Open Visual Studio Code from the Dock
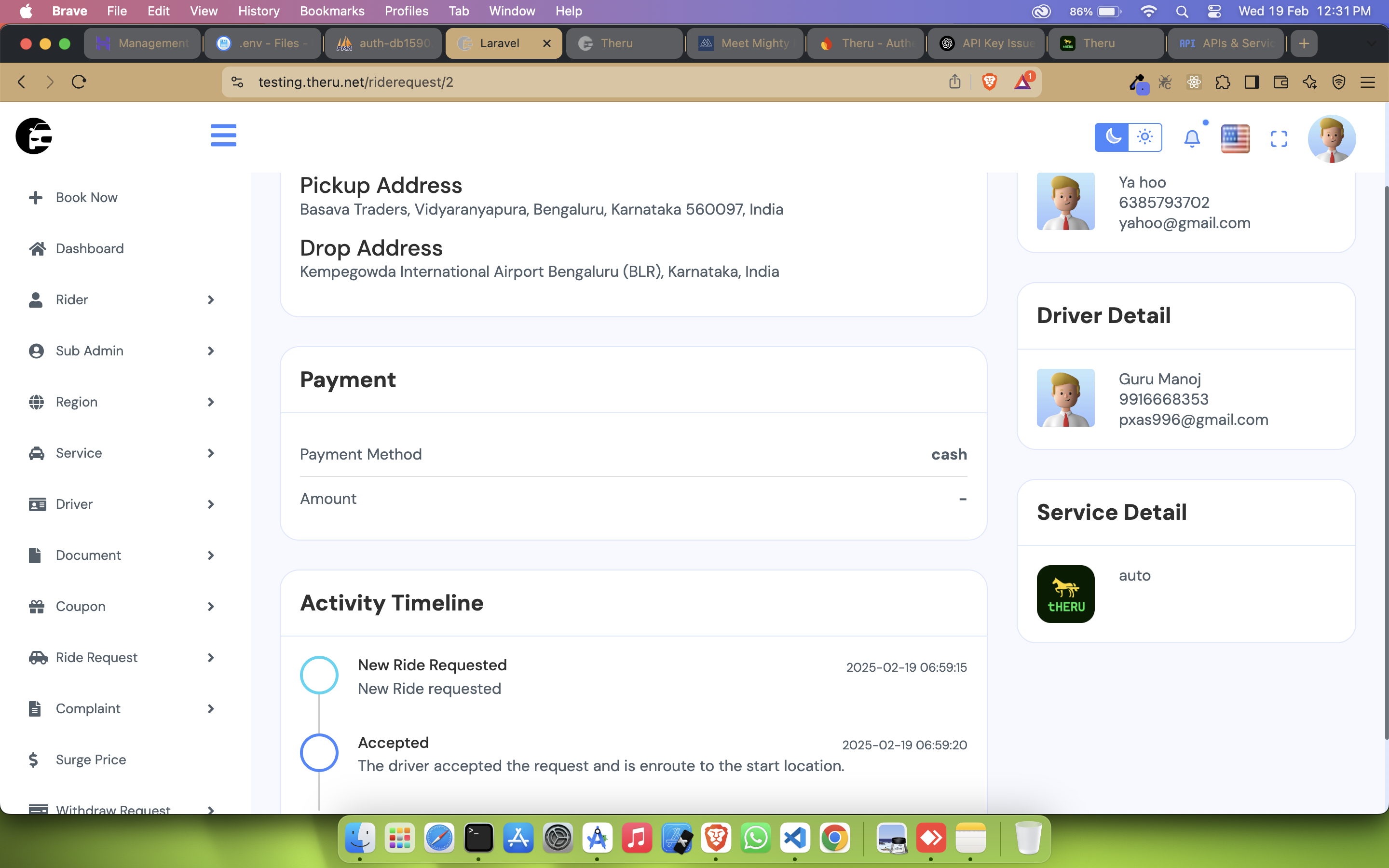The height and width of the screenshot is (868, 1389). [x=795, y=838]
